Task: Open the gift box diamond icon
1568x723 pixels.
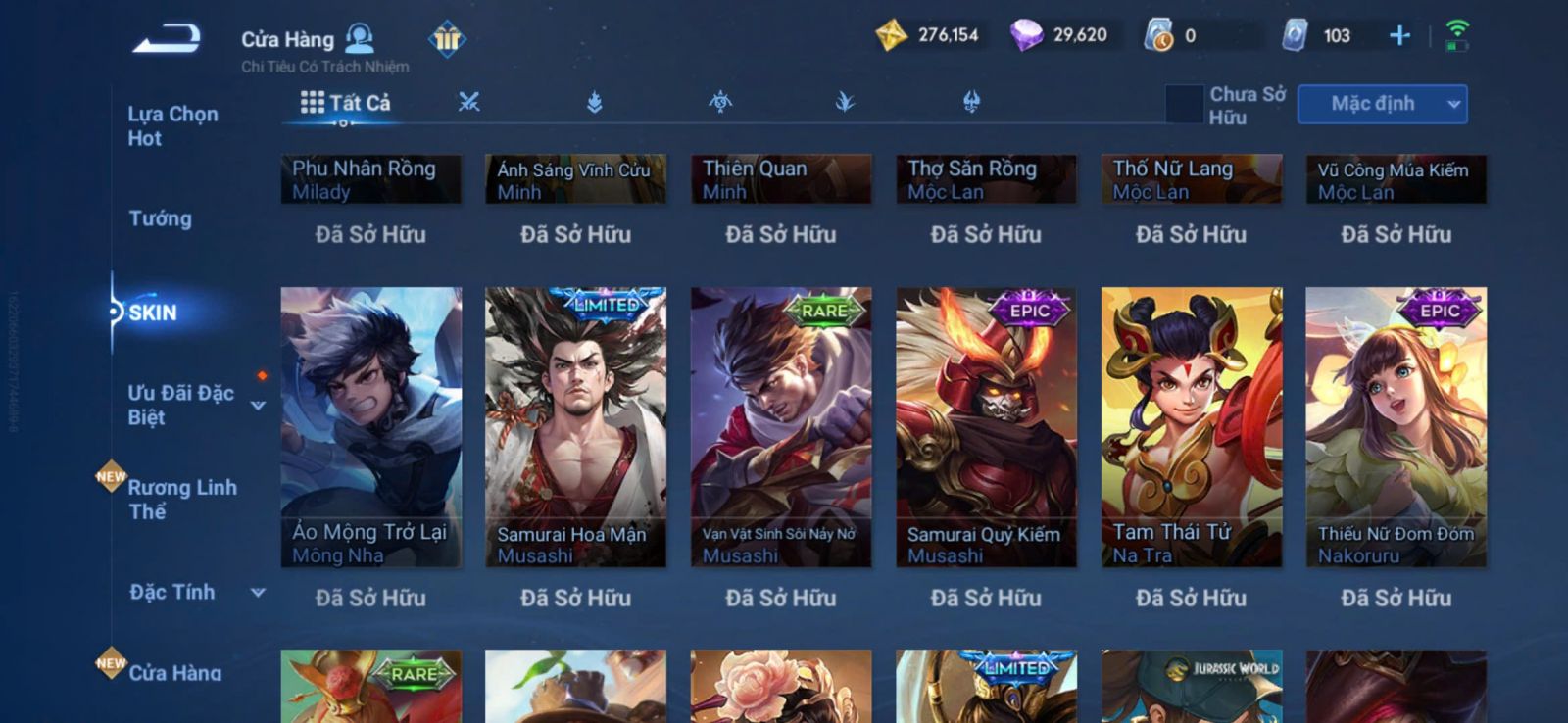Action: click(447, 39)
